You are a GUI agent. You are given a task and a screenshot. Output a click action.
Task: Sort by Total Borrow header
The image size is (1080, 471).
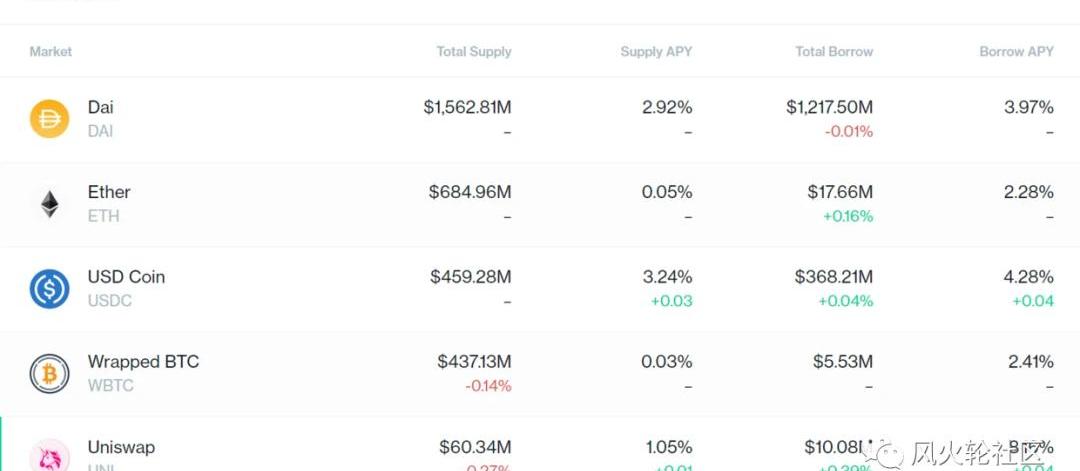834,51
